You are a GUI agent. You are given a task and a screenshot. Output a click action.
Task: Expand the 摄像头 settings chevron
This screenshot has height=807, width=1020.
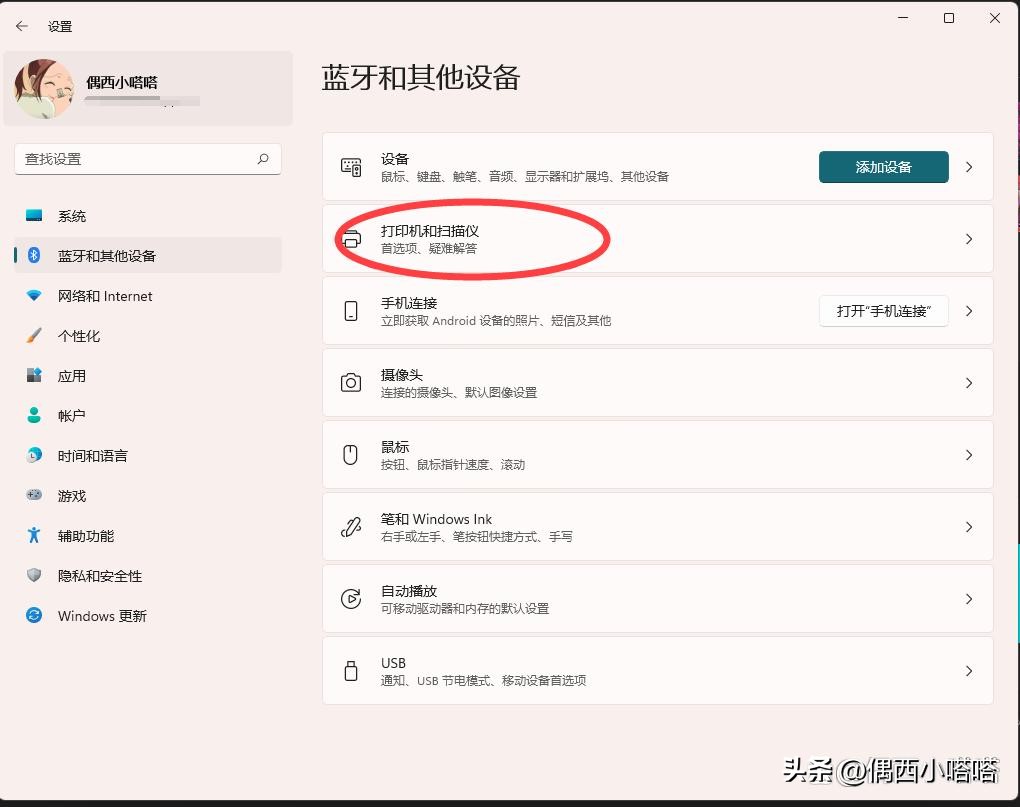[x=968, y=382]
